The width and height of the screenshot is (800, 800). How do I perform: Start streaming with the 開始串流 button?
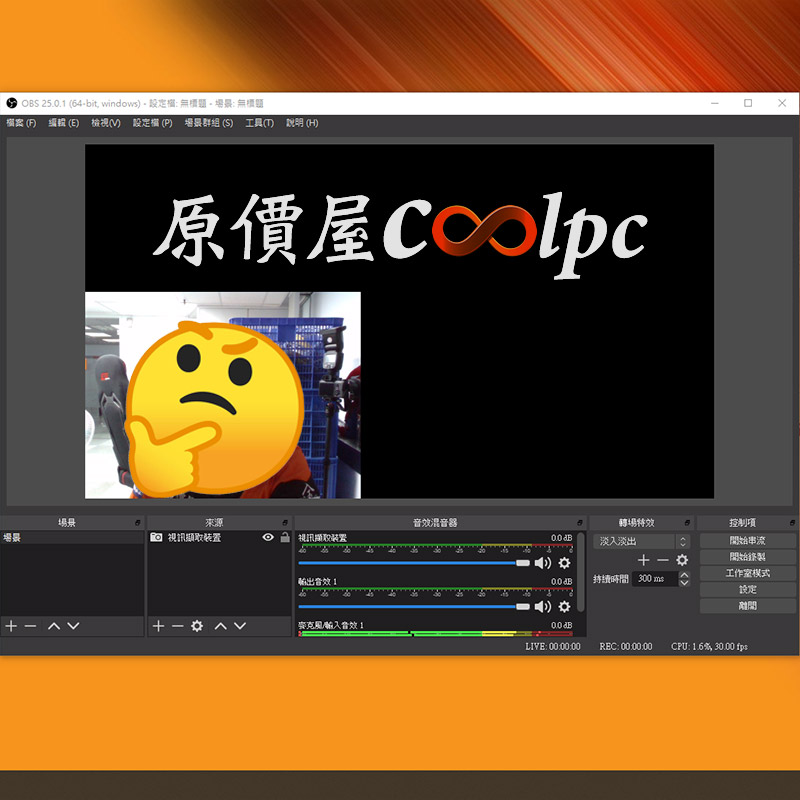pos(748,540)
